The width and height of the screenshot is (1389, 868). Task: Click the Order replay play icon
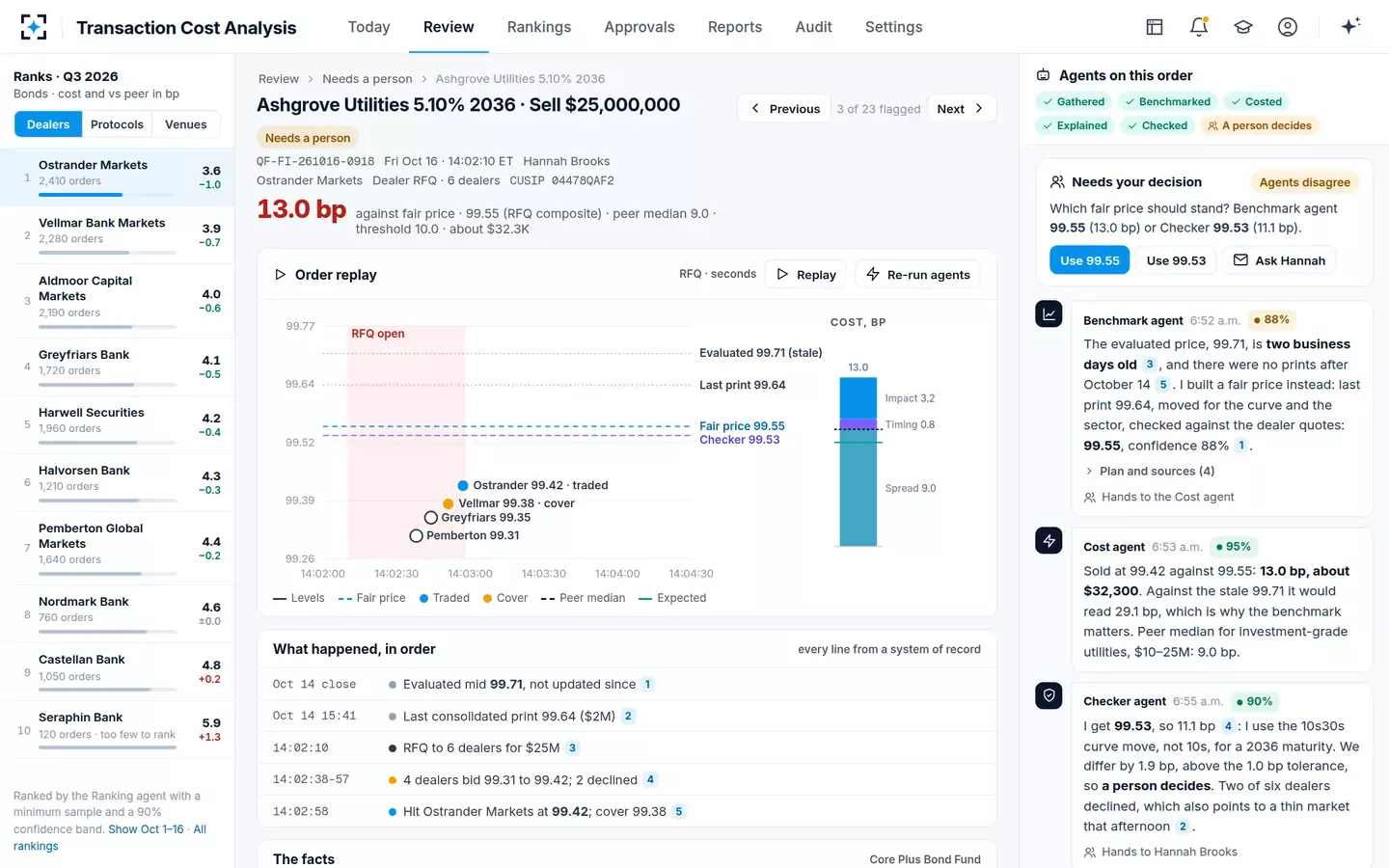point(280,275)
